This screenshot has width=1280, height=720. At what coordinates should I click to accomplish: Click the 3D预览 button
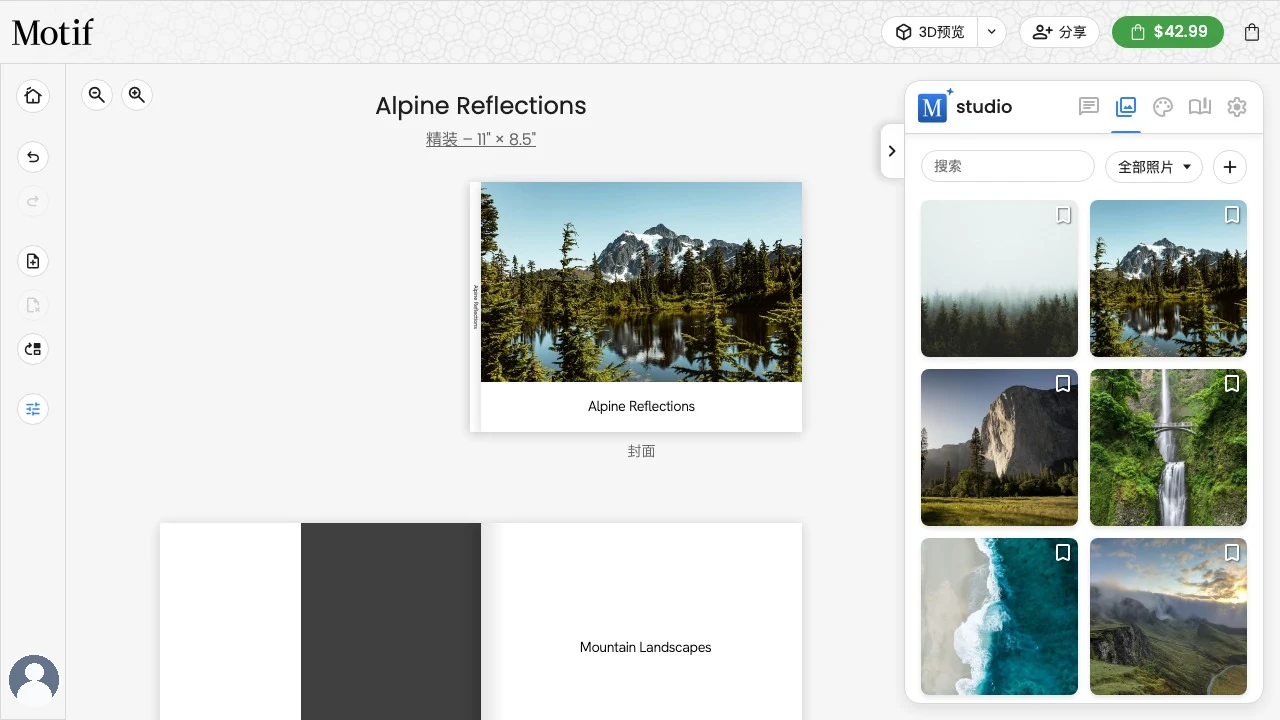pos(930,32)
